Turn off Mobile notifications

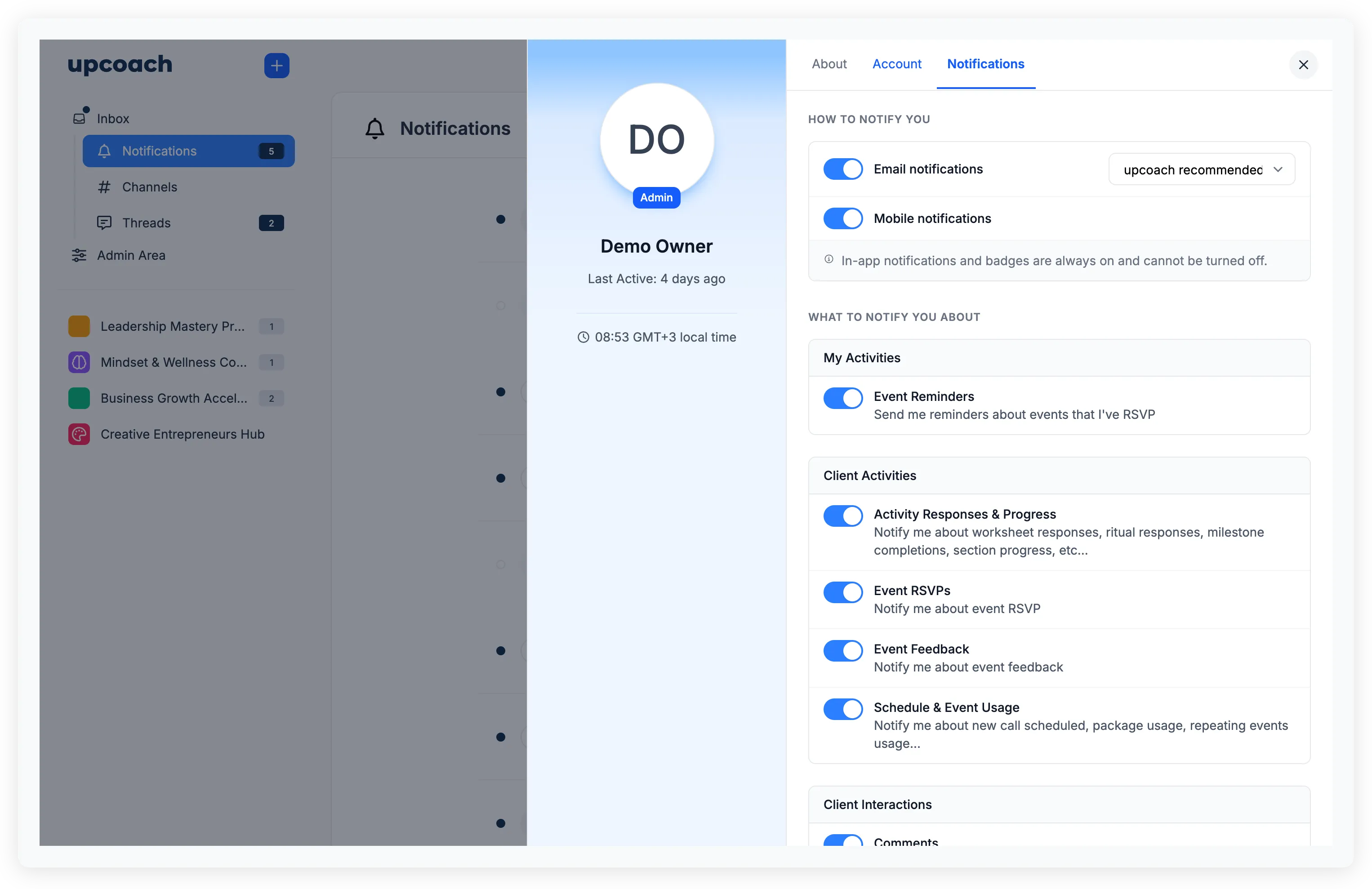tap(842, 218)
